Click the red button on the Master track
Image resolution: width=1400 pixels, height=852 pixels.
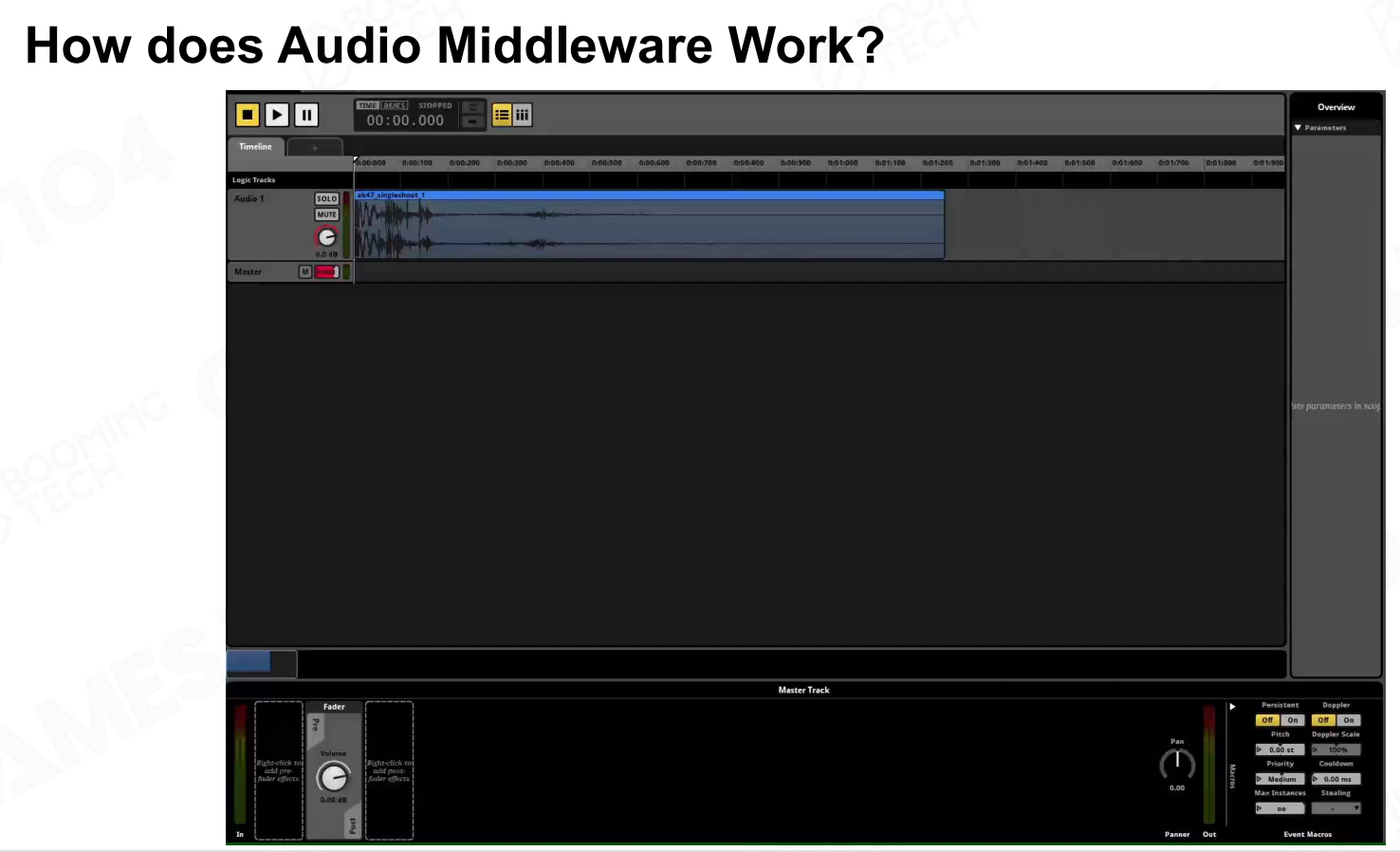[x=326, y=272]
